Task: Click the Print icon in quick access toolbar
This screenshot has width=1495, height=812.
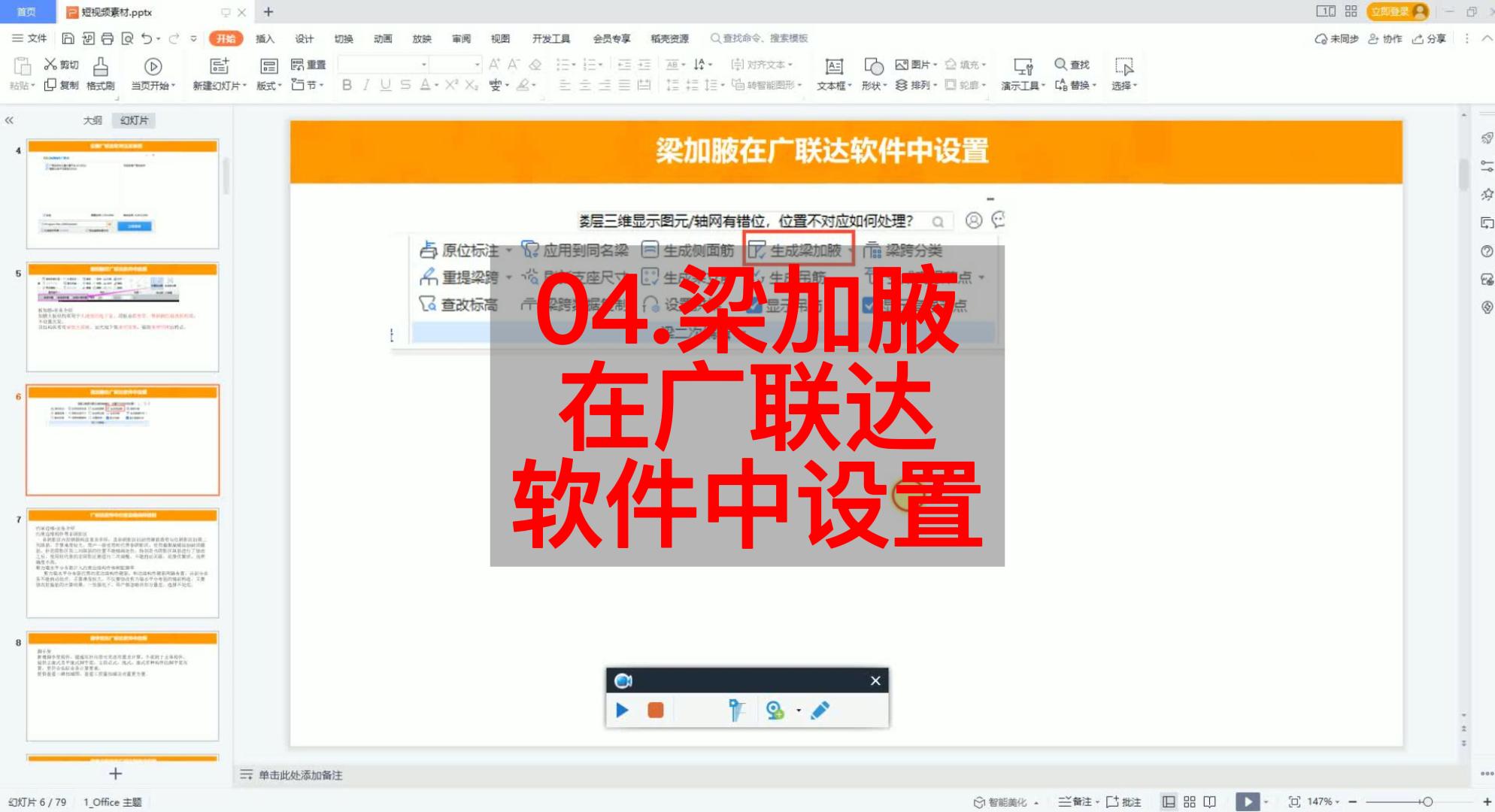Action: (x=108, y=38)
